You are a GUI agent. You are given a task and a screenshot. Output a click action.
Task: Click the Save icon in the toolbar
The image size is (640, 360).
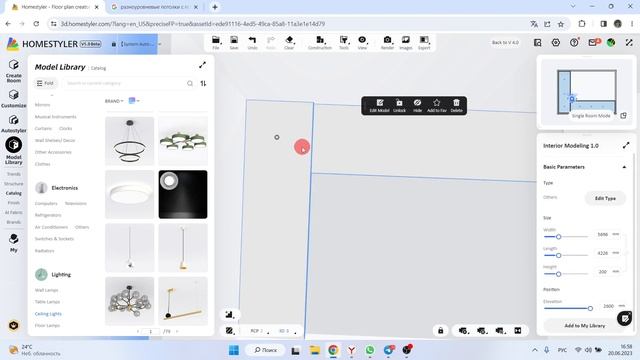pyautogui.click(x=234, y=42)
